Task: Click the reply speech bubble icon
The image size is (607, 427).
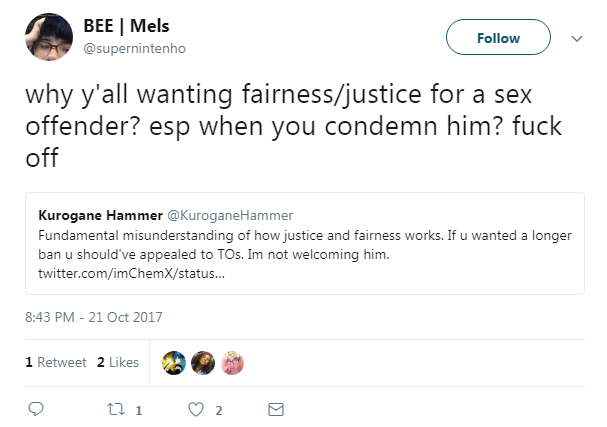Action: click(x=36, y=409)
